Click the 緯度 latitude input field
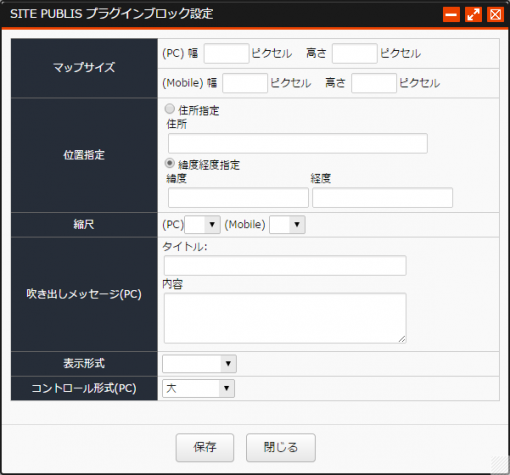 238,197
